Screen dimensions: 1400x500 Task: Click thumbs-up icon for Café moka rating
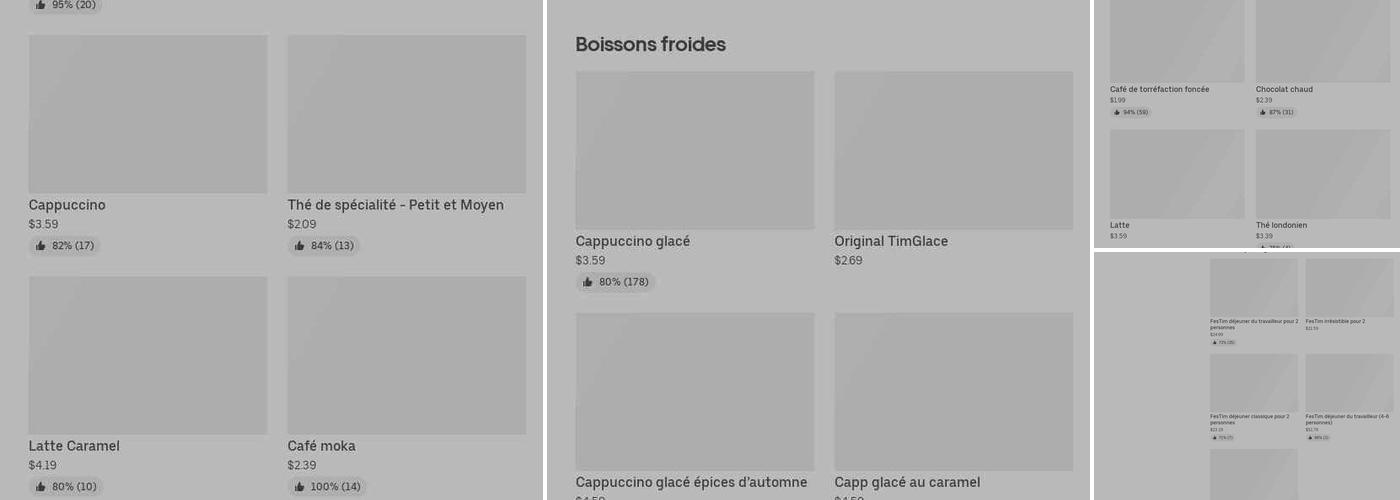tap(300, 487)
